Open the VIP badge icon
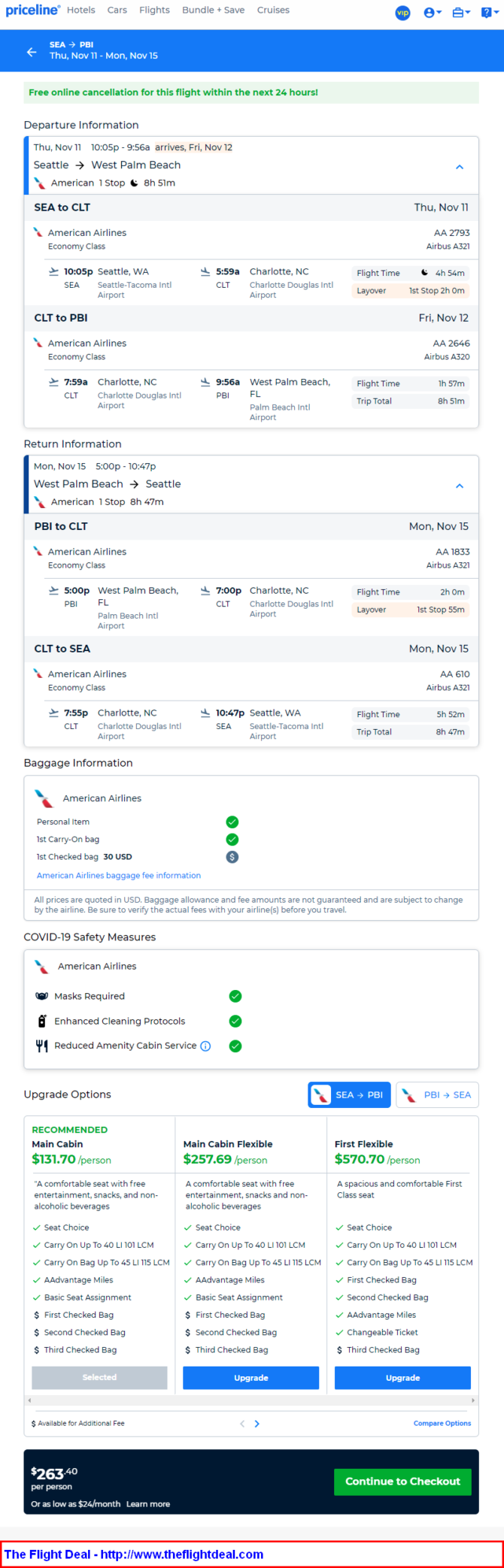This screenshot has width=504, height=1568. pyautogui.click(x=403, y=13)
